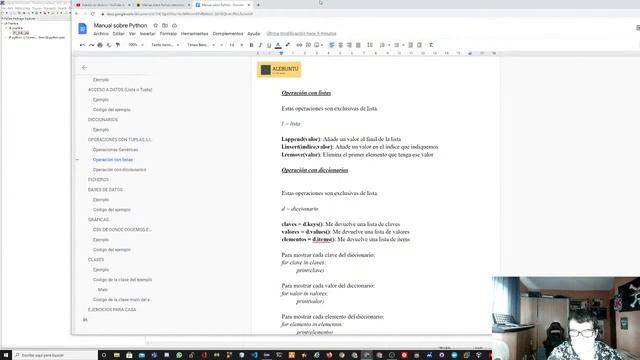Open the paragraph style dropdown
This screenshot has width=640, height=360.
[x=165, y=45]
